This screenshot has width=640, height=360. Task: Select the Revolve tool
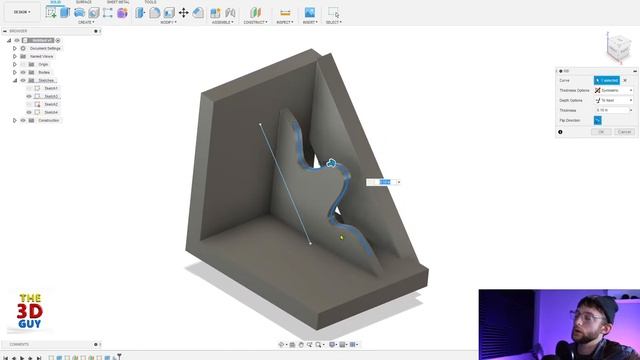[79, 13]
